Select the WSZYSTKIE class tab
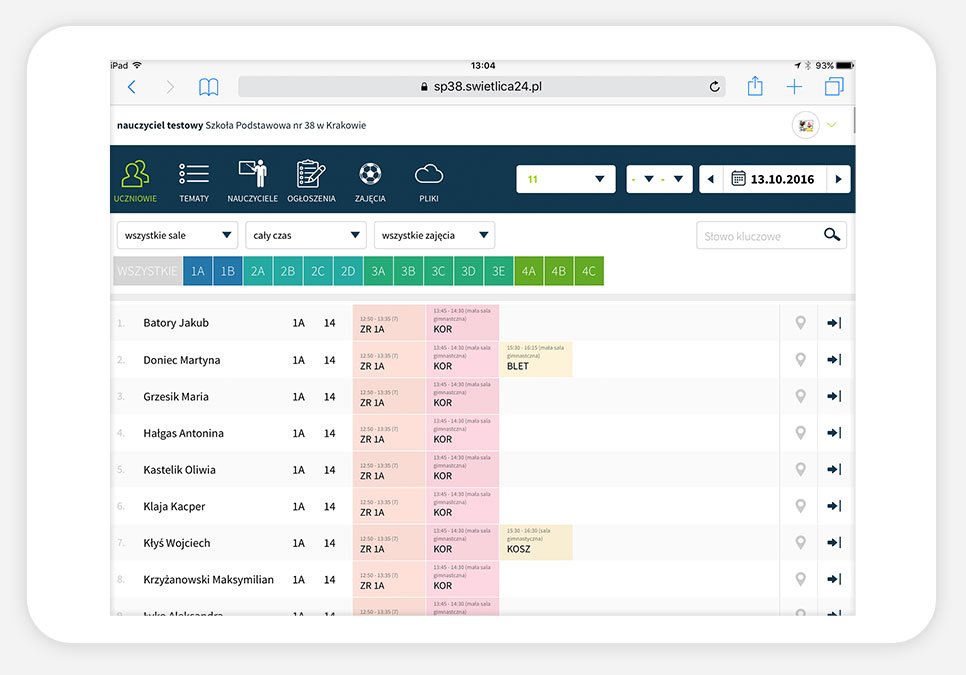The height and width of the screenshot is (675, 966). point(148,271)
